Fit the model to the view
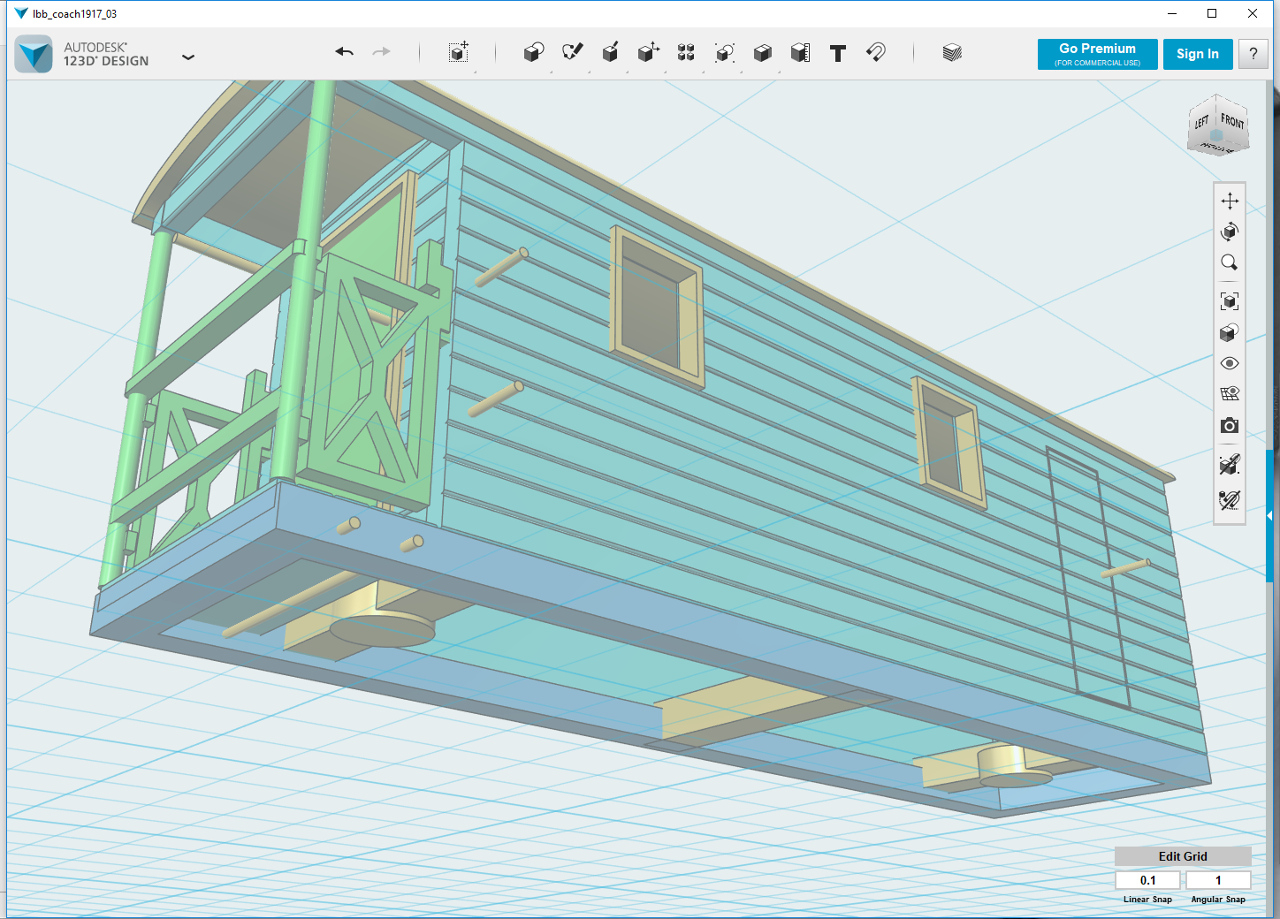The image size is (1280, 919). (1230, 301)
